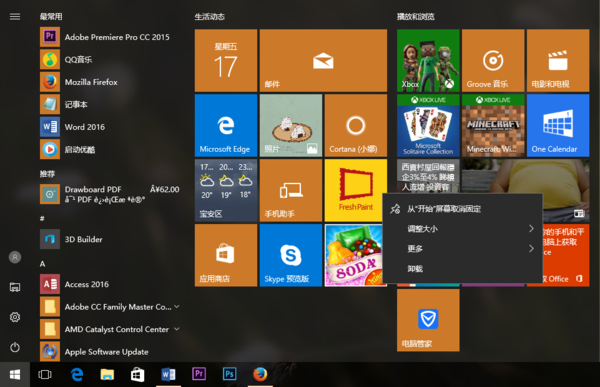This screenshot has height=387, width=600.
Task: Open the Office promo tile
Action: [x=566, y=255]
